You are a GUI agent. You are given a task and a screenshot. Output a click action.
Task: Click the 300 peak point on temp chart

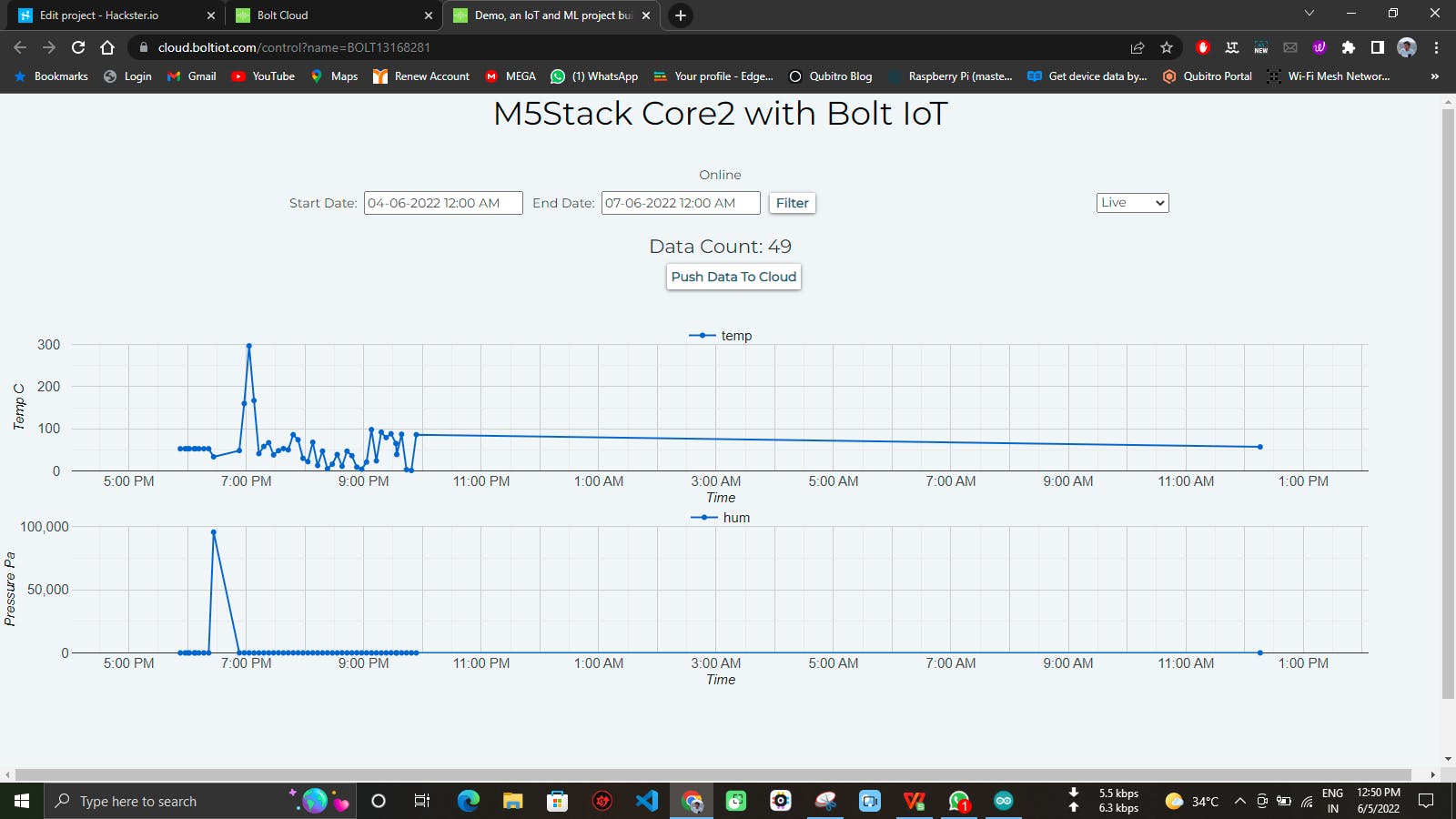249,346
